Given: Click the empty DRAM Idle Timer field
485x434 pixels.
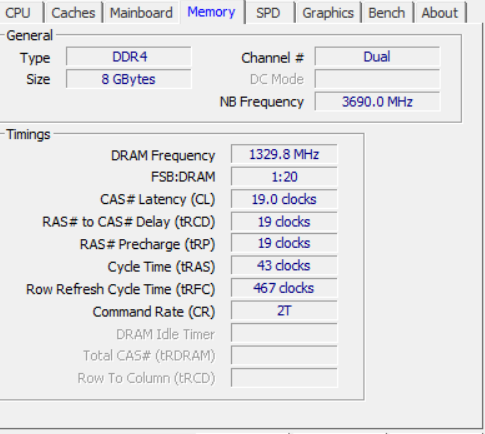Looking at the screenshot, I should pyautogui.click(x=284, y=333).
